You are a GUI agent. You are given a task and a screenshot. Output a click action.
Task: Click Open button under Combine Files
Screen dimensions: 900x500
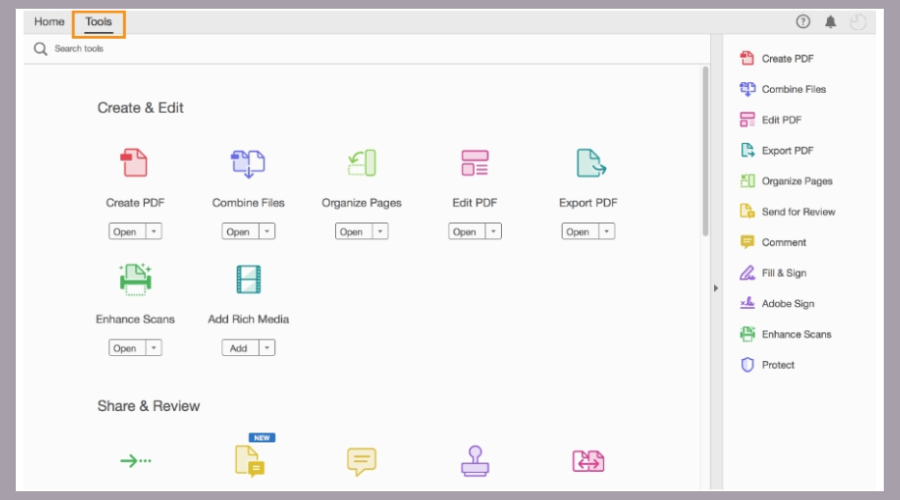coord(240,231)
